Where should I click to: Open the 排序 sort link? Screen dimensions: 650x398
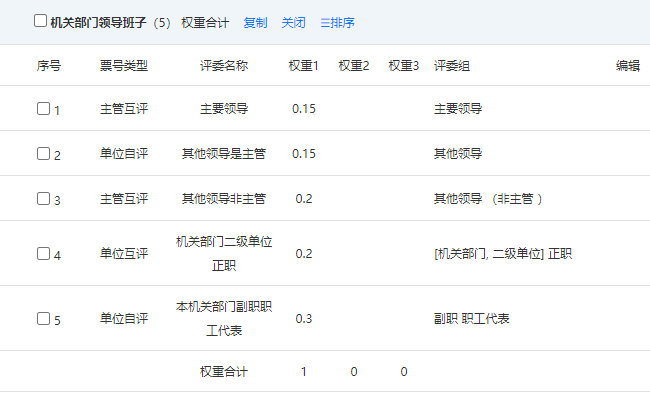click(337, 22)
